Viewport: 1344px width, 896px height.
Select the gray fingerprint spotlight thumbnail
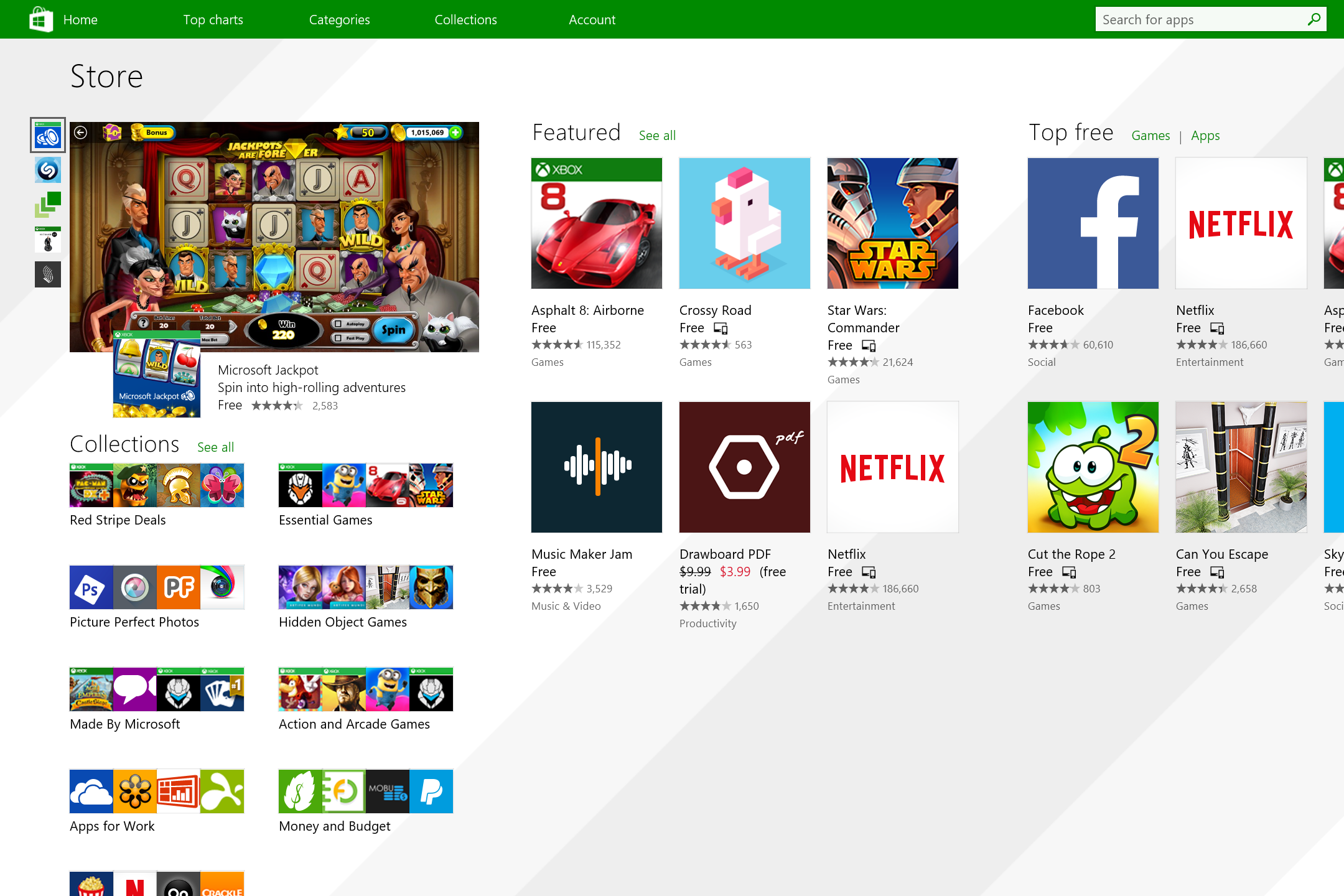pyautogui.click(x=48, y=274)
